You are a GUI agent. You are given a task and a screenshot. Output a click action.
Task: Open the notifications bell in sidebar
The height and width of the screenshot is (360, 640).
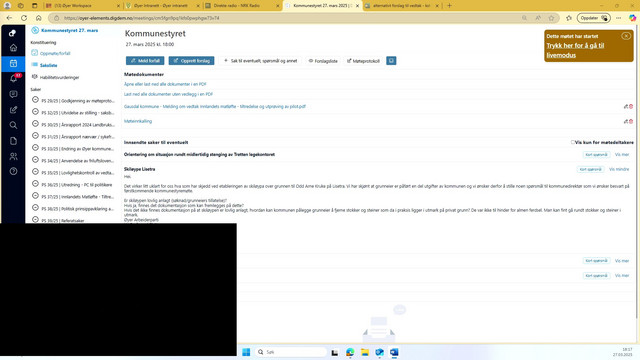click(x=14, y=78)
